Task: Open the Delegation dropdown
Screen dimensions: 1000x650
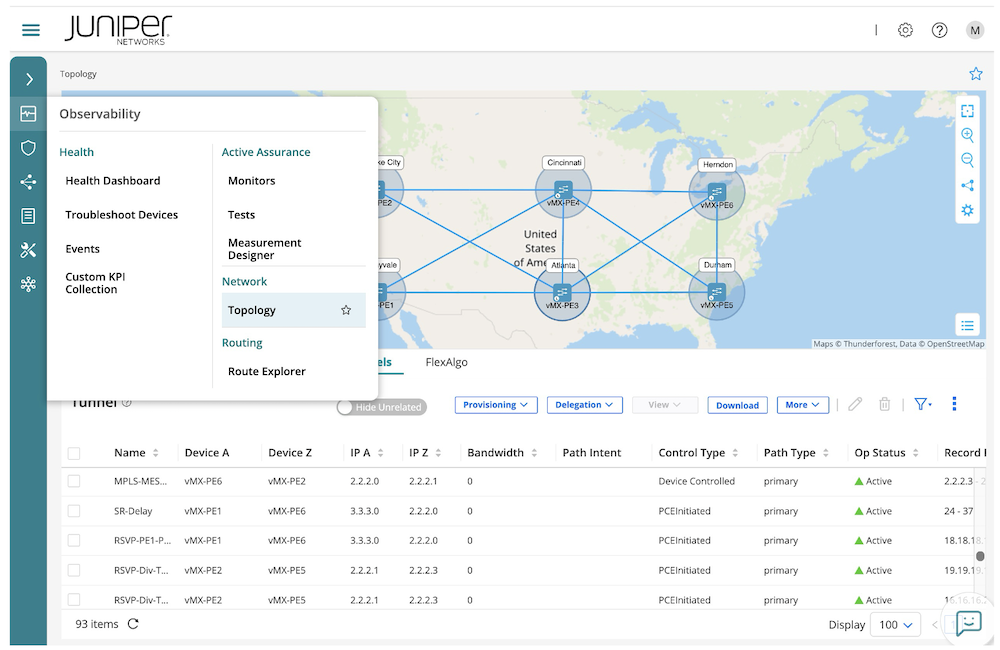Action: click(585, 404)
